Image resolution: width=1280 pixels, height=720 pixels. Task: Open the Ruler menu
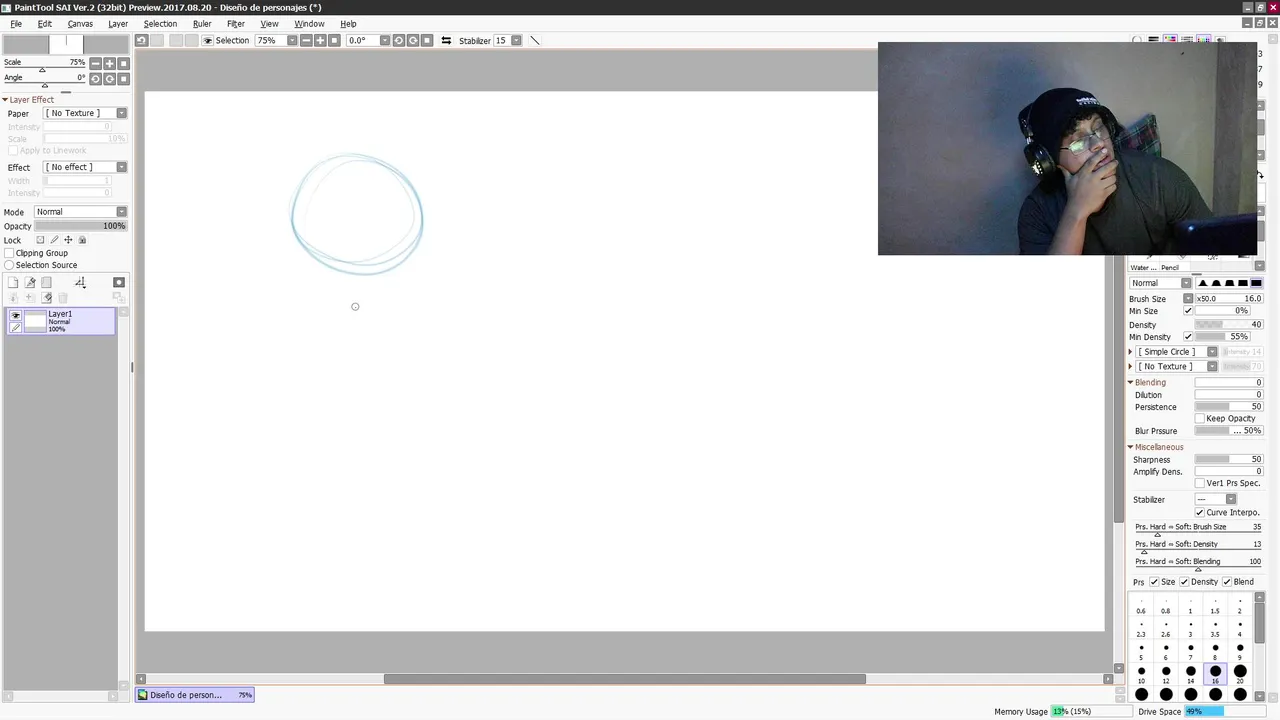coord(202,24)
